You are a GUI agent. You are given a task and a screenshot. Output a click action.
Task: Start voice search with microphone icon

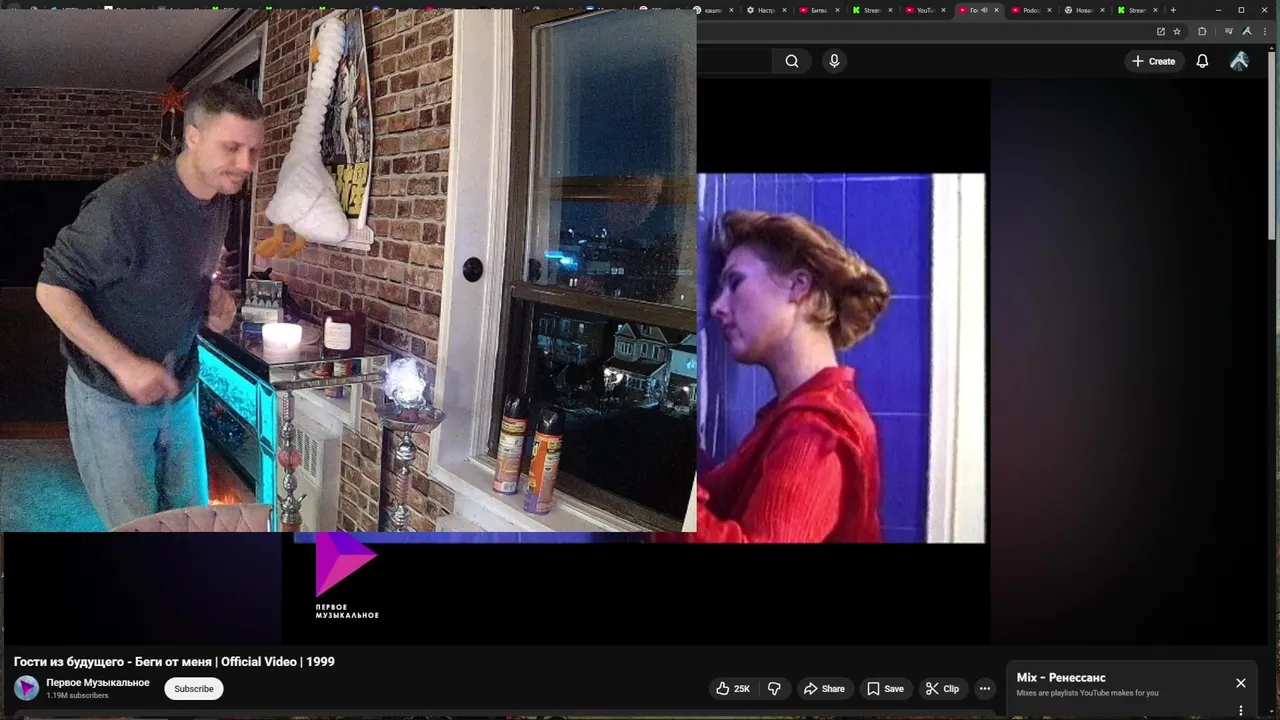pos(834,61)
